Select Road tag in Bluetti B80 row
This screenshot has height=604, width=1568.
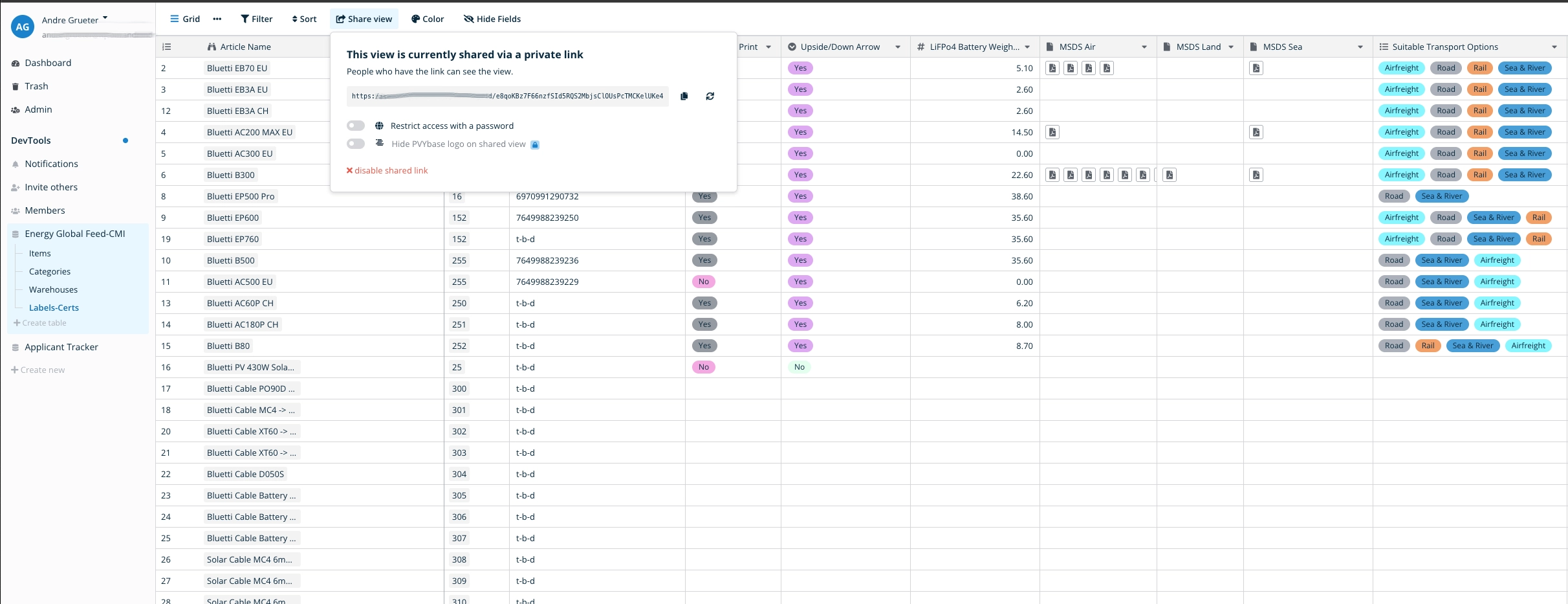pyautogui.click(x=1394, y=346)
